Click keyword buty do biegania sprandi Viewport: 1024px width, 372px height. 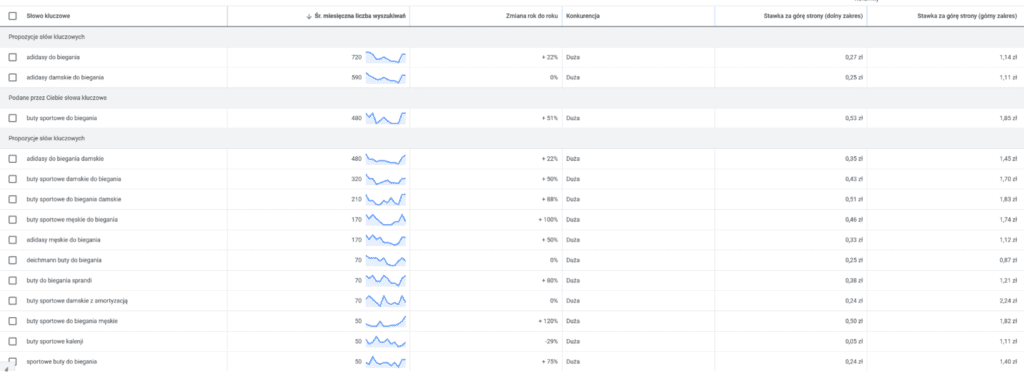coord(59,281)
